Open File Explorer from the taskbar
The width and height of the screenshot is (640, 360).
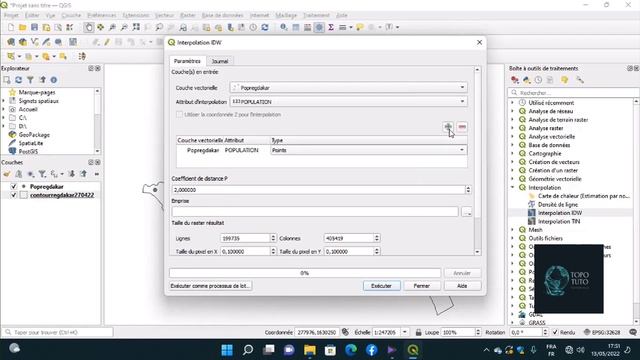(310, 350)
